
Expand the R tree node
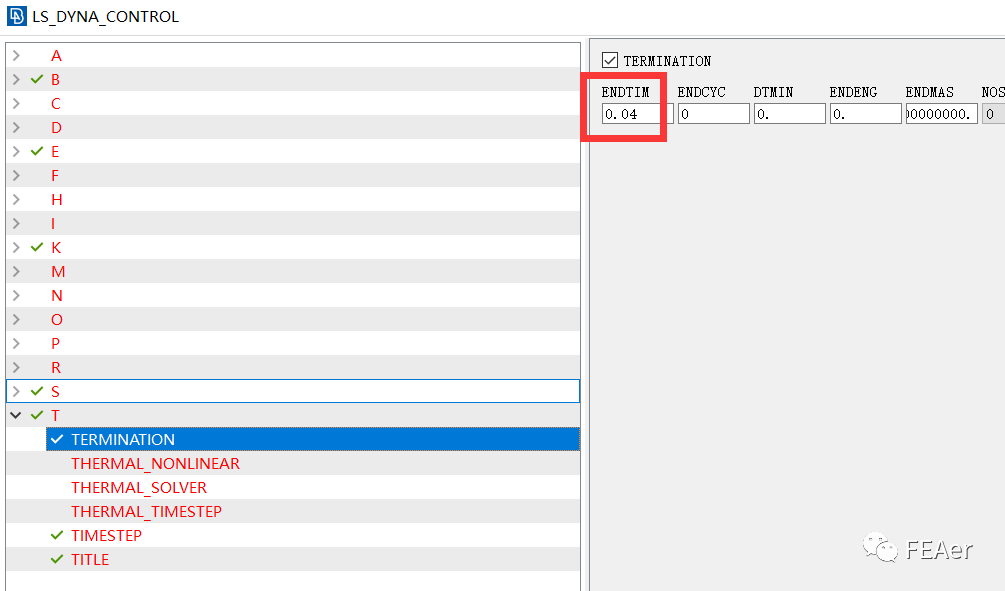17,367
